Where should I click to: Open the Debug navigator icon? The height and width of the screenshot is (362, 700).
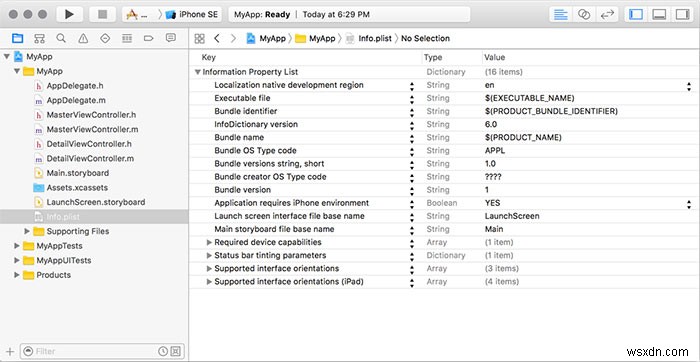click(127, 38)
